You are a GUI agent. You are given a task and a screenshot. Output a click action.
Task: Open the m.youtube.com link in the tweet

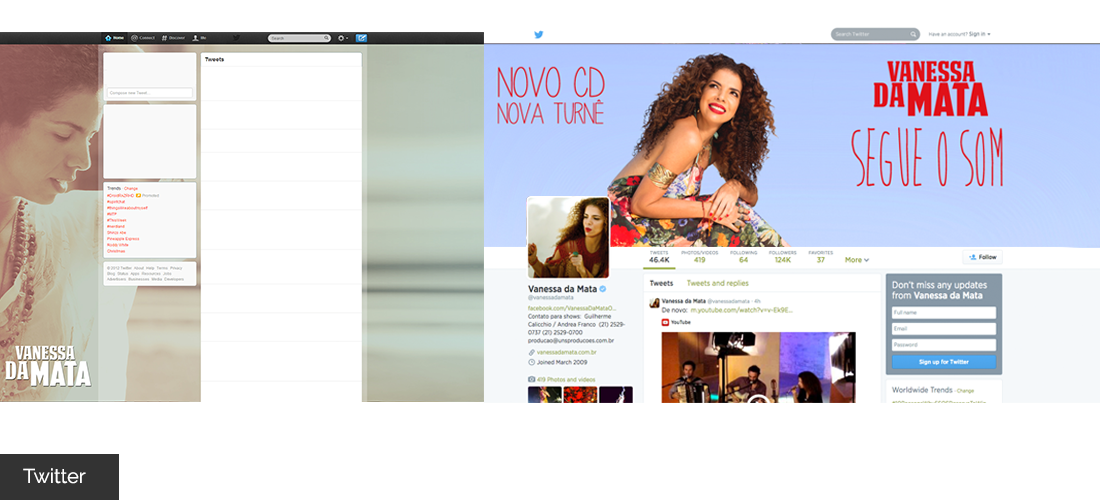[x=742, y=309]
